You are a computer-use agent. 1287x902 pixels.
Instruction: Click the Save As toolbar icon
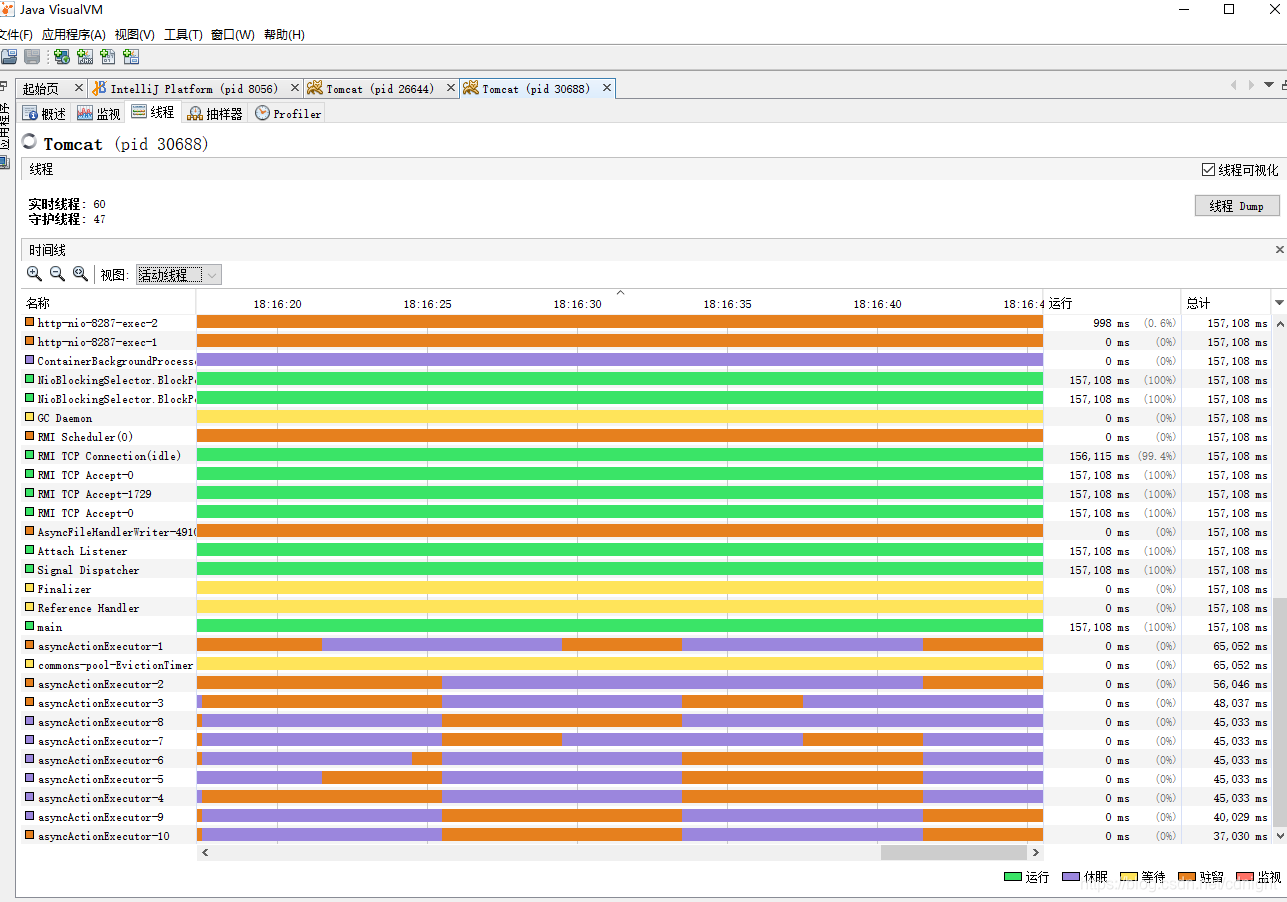(32, 57)
